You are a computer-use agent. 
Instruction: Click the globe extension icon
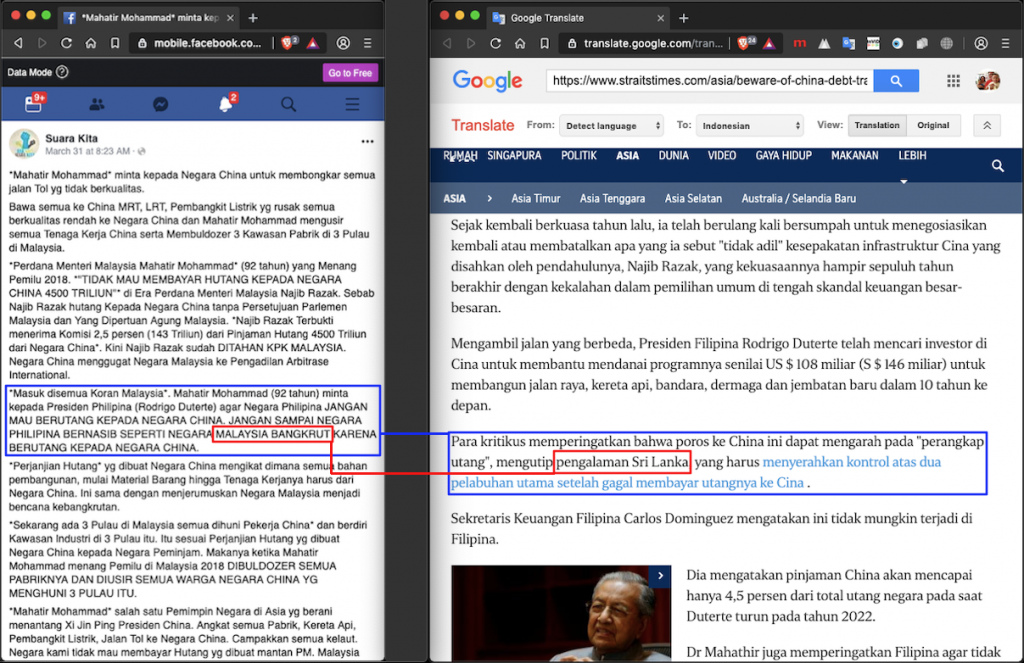point(946,43)
